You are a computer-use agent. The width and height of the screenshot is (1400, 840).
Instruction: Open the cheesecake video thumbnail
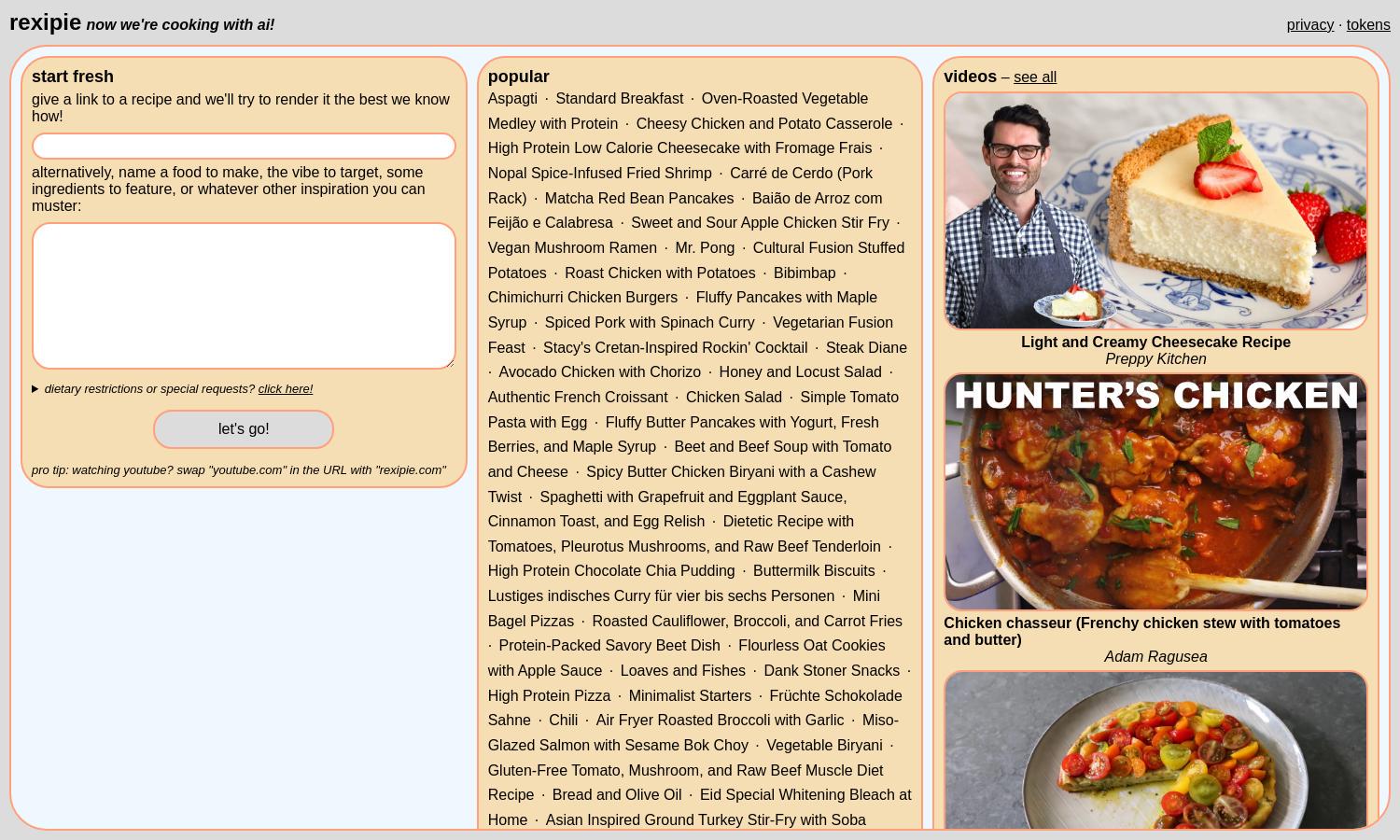pos(1155,211)
